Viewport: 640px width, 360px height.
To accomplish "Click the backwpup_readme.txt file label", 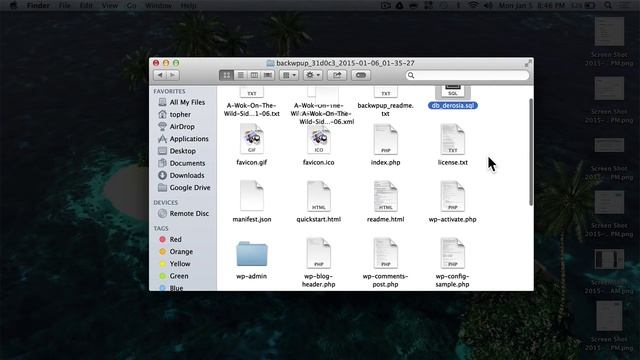I will (385, 109).
